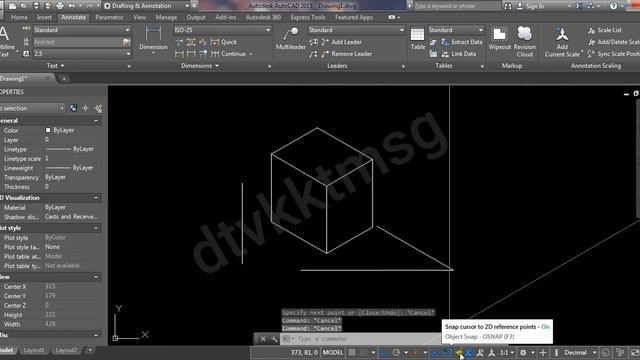Click the Undo arrow in quick access toolbar
This screenshot has height=360, width=640.
click(x=72, y=6)
